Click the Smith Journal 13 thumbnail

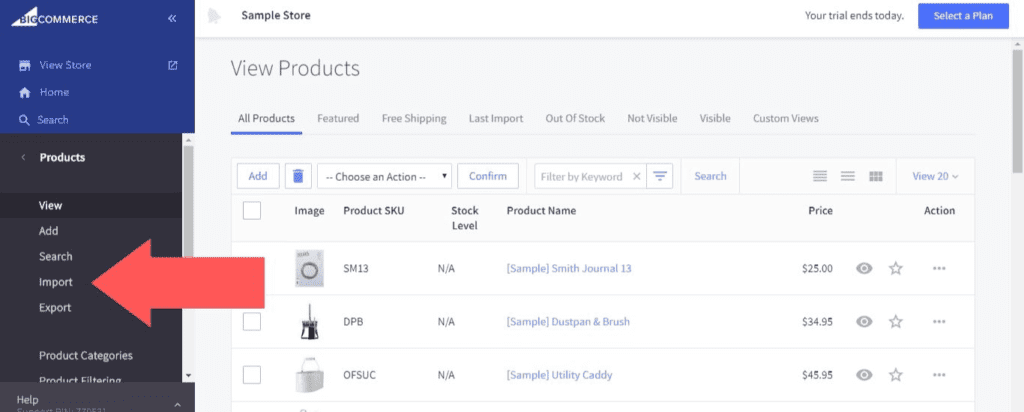309,268
